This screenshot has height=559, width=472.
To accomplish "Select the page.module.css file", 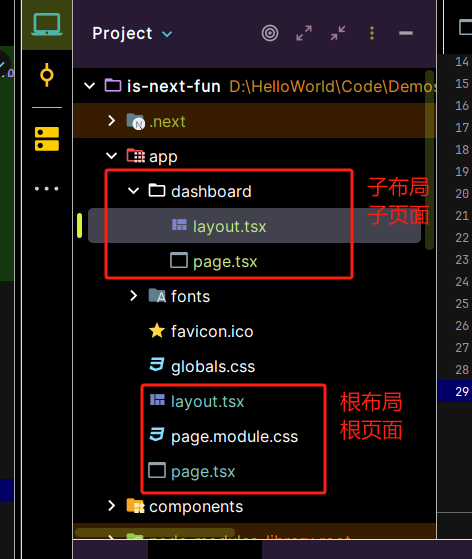I will (x=224, y=436).
